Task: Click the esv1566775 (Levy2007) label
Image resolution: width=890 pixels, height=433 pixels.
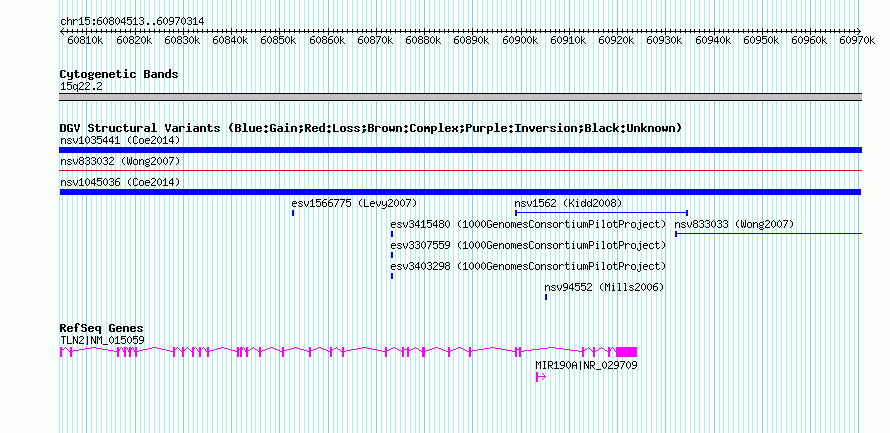Action: coord(354,203)
